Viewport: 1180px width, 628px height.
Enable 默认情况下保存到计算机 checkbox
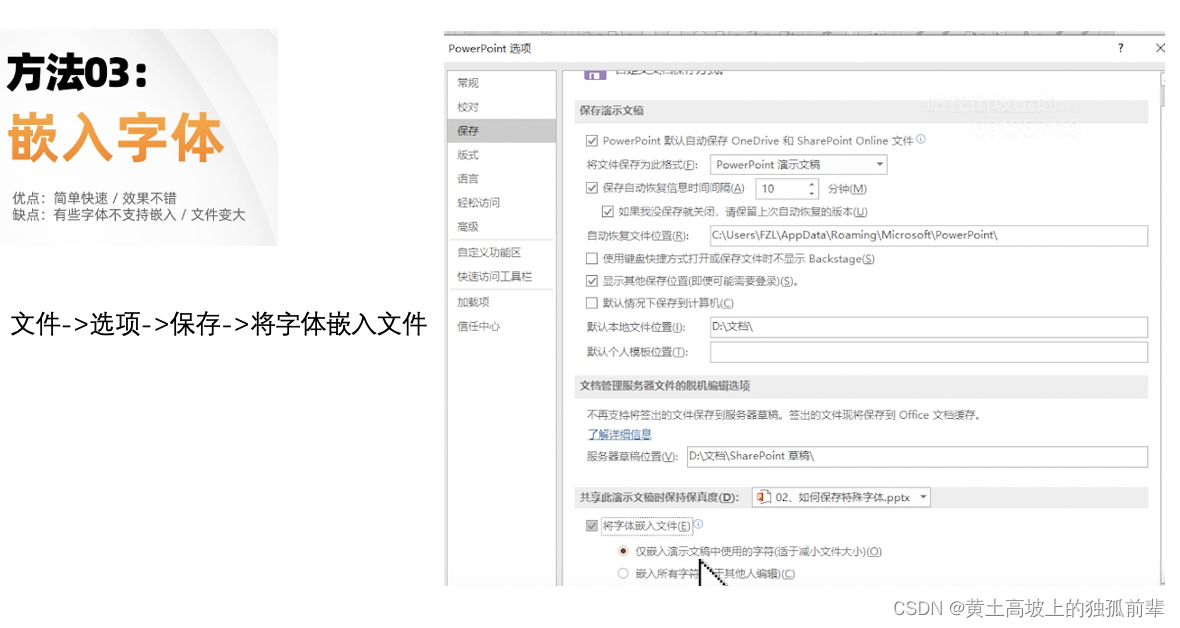(592, 303)
